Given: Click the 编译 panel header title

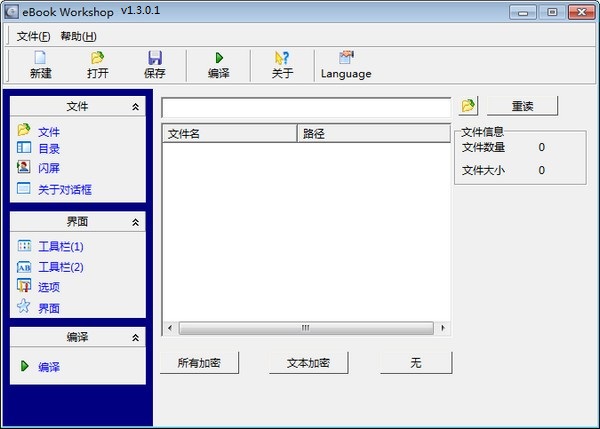Looking at the screenshot, I should (x=77, y=337).
